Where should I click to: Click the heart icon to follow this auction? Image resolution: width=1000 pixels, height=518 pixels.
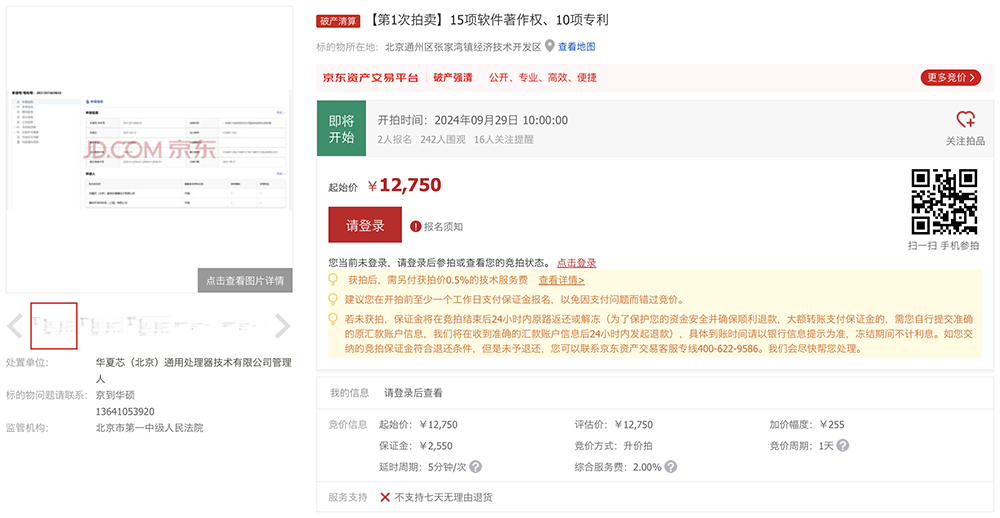[x=965, y=120]
